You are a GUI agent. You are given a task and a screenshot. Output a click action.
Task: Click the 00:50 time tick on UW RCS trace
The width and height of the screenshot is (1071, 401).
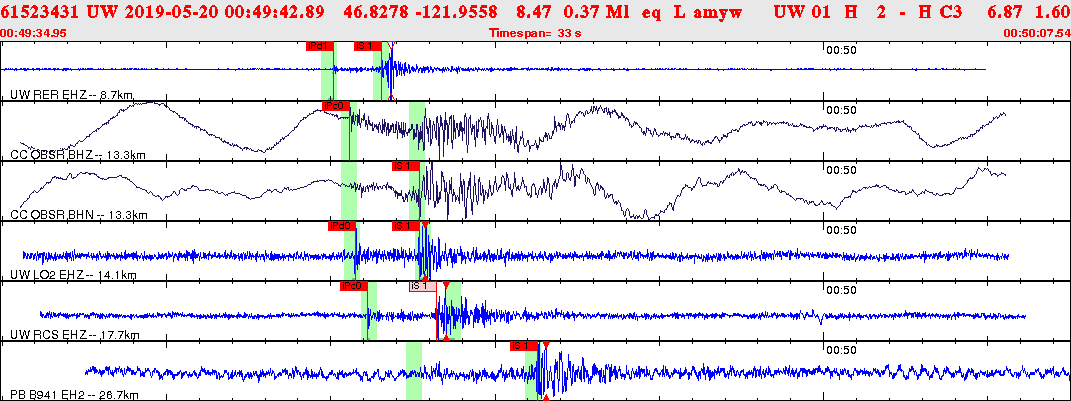tap(842, 290)
